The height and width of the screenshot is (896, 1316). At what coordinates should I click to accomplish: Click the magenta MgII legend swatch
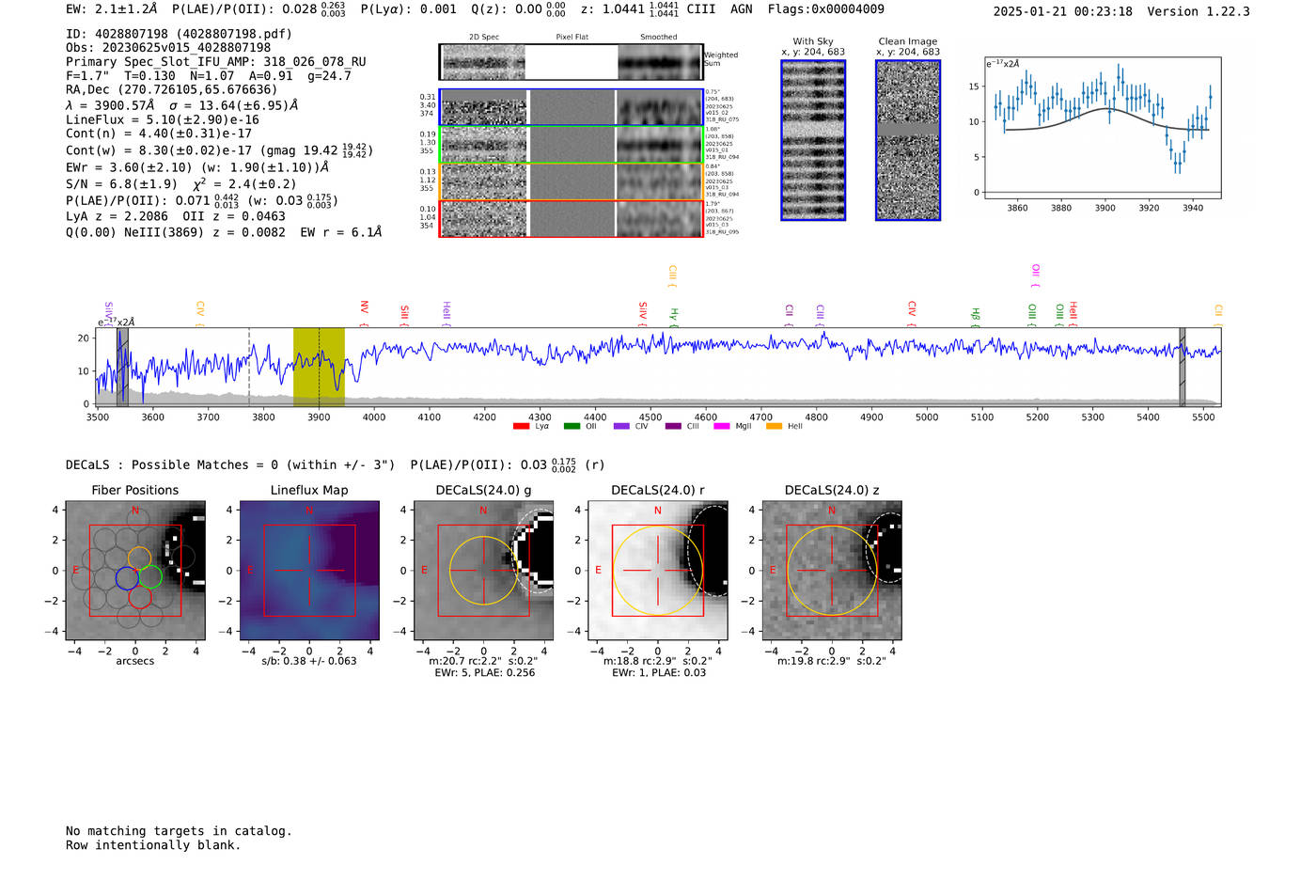click(x=722, y=426)
